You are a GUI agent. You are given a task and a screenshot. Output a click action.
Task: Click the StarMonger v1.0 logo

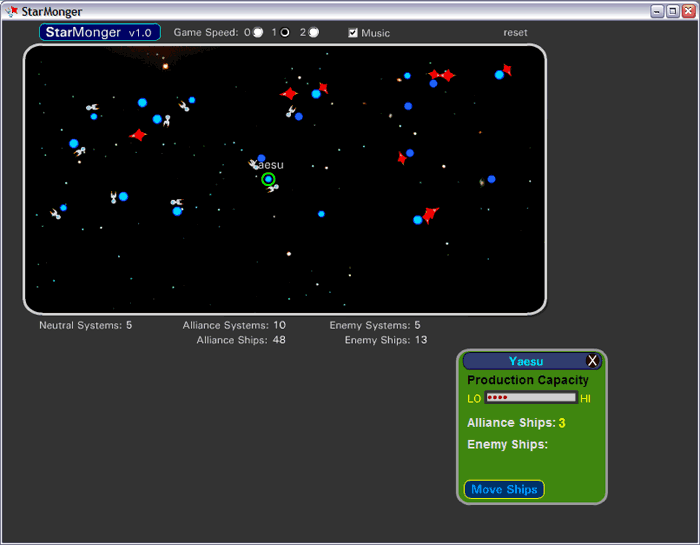point(100,33)
